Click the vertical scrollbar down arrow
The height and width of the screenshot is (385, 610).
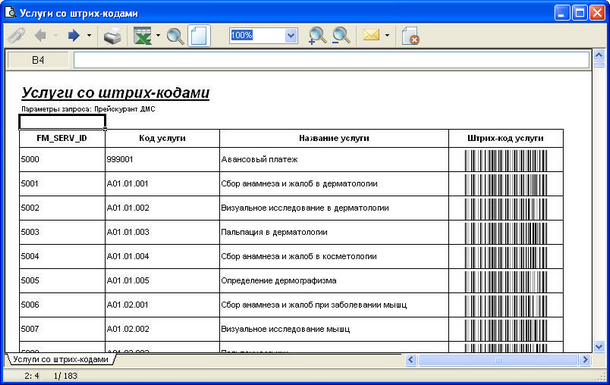tap(599, 346)
